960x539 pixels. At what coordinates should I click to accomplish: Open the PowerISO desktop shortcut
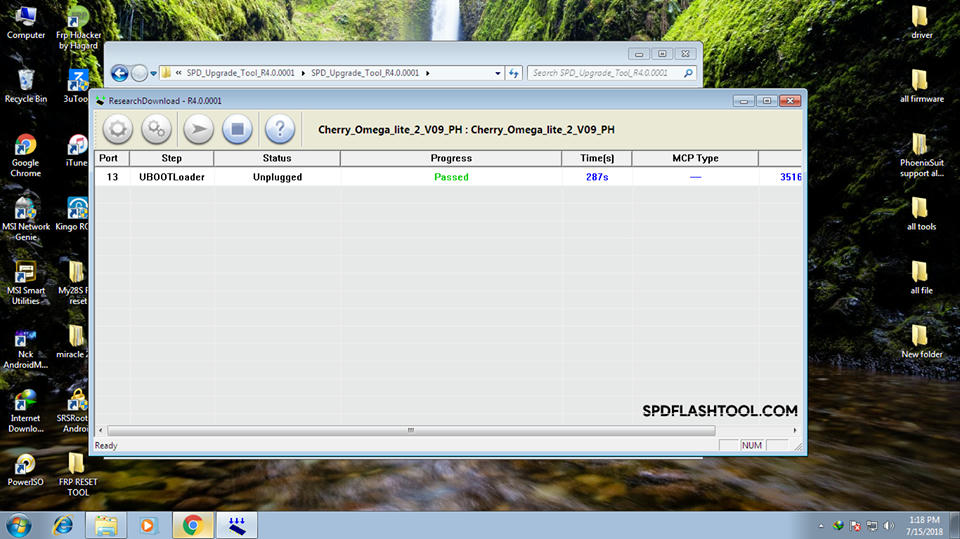(25, 470)
